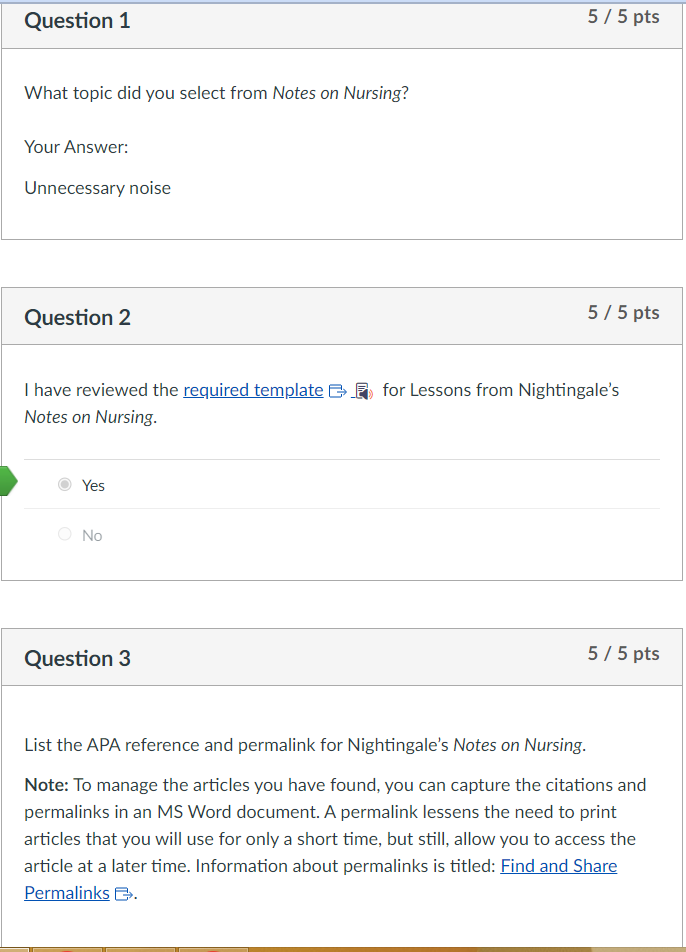
Task: Click the document audio icon beside the template link
Action: click(x=363, y=391)
